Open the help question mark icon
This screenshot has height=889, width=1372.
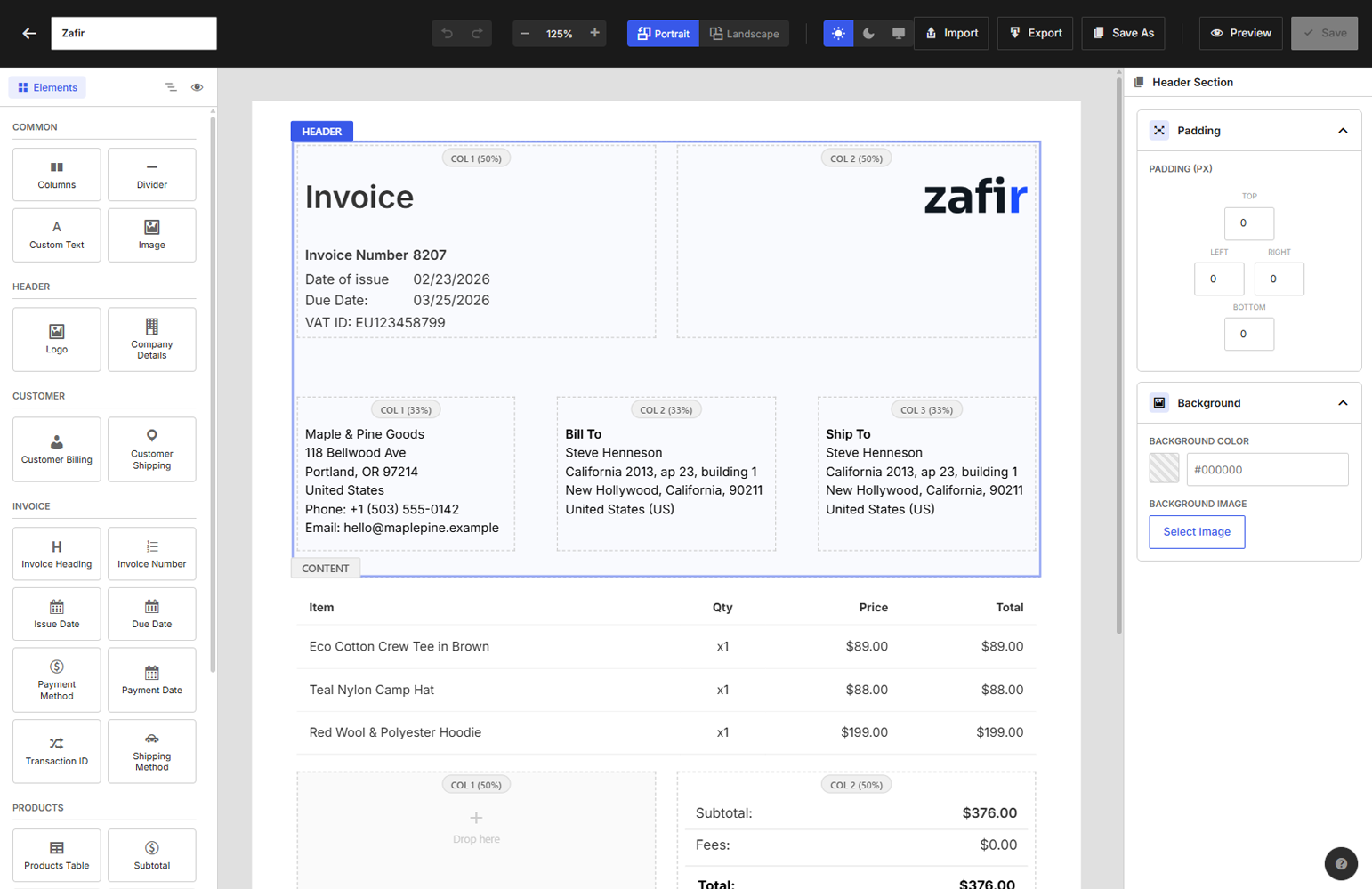pos(1341,863)
